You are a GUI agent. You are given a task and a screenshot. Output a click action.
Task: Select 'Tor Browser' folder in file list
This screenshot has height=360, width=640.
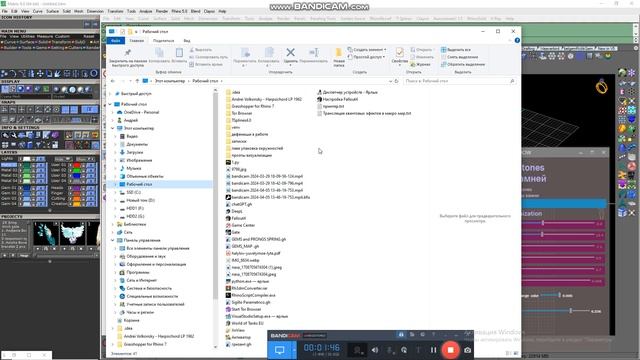239,113
